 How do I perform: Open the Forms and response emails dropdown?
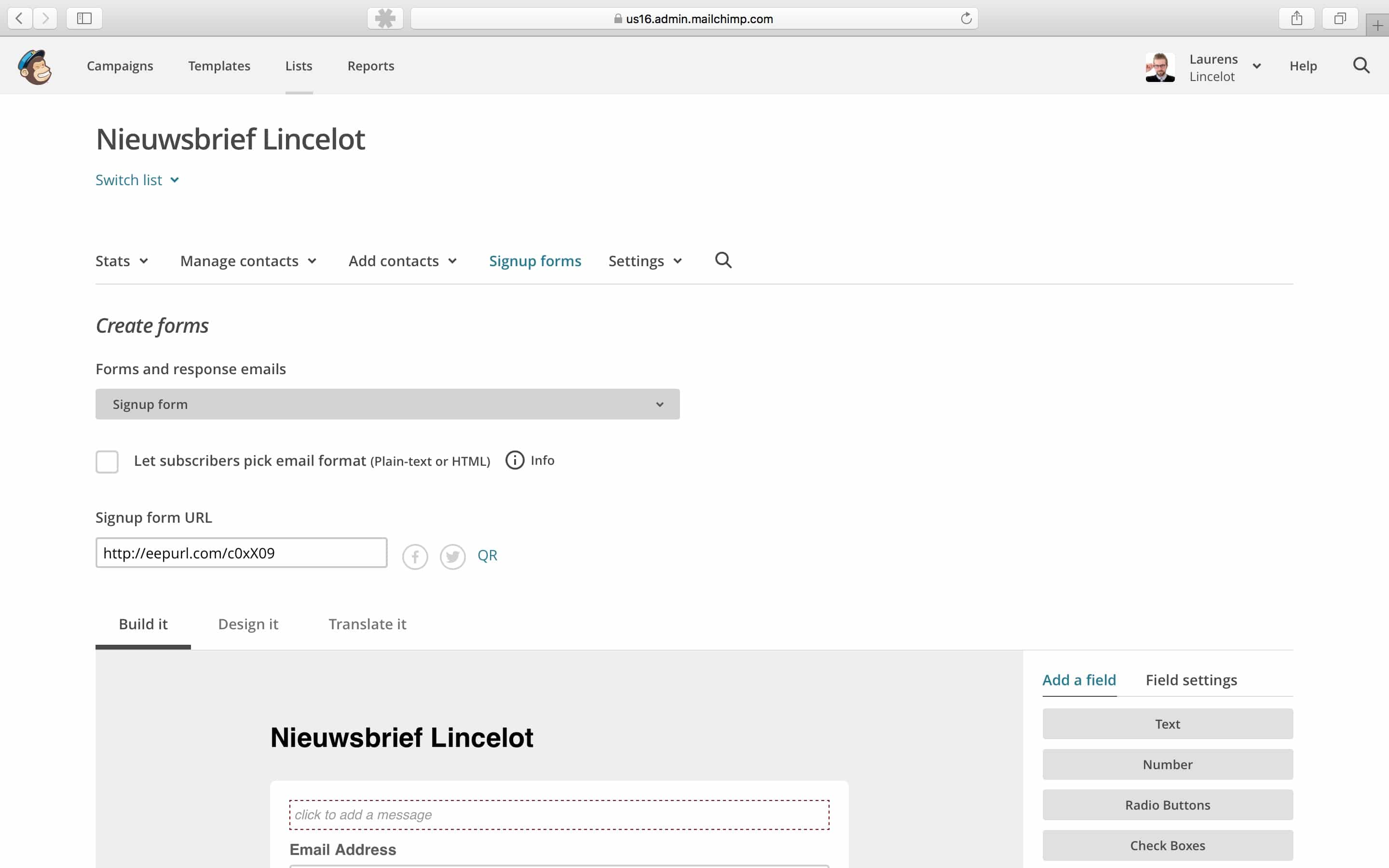coord(387,404)
